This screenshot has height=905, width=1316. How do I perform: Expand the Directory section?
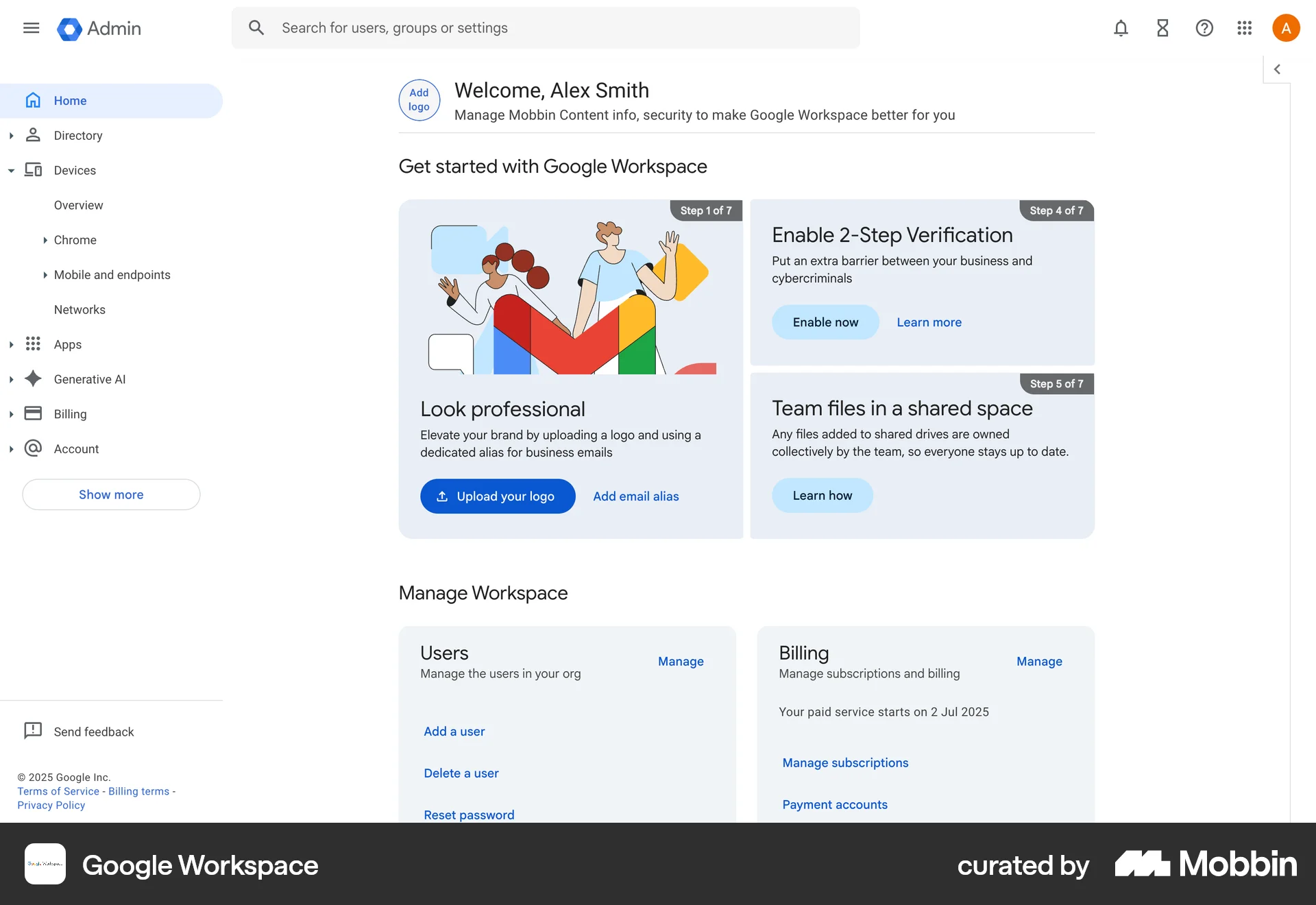(11, 135)
